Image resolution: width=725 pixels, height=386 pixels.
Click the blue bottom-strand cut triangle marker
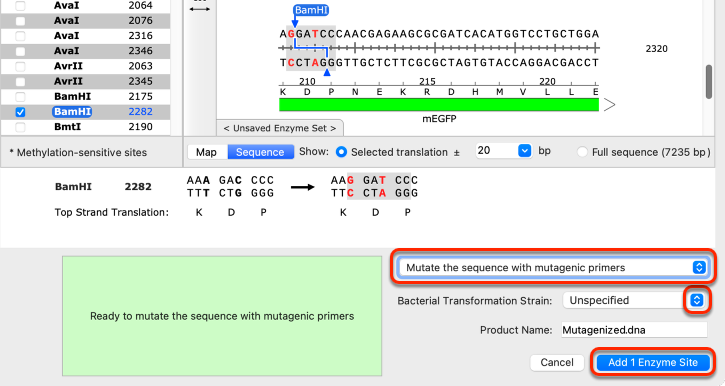coord(327,73)
